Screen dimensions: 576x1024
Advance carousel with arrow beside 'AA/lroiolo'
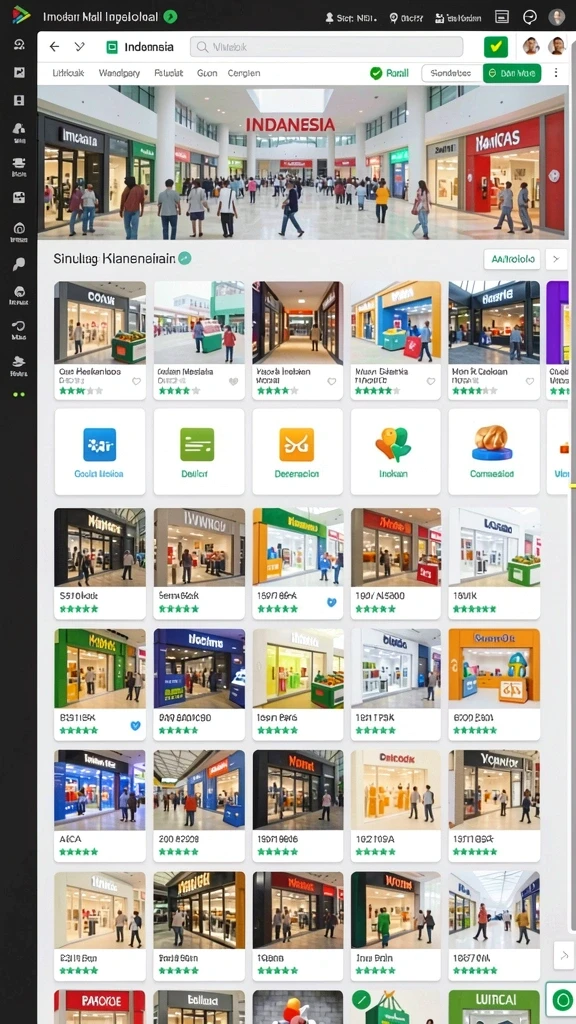click(x=556, y=259)
